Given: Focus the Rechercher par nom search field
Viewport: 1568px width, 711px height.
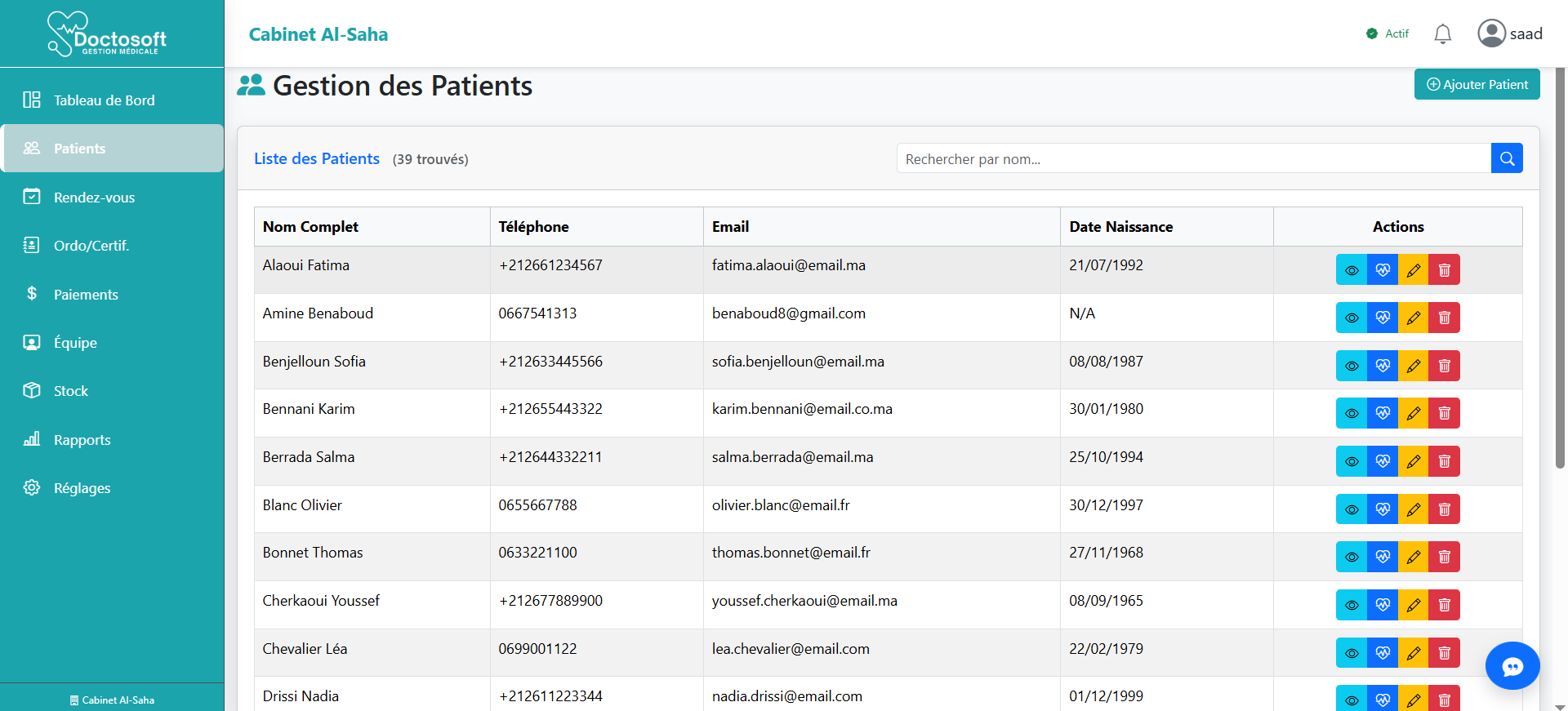Looking at the screenshot, I should [1192, 158].
